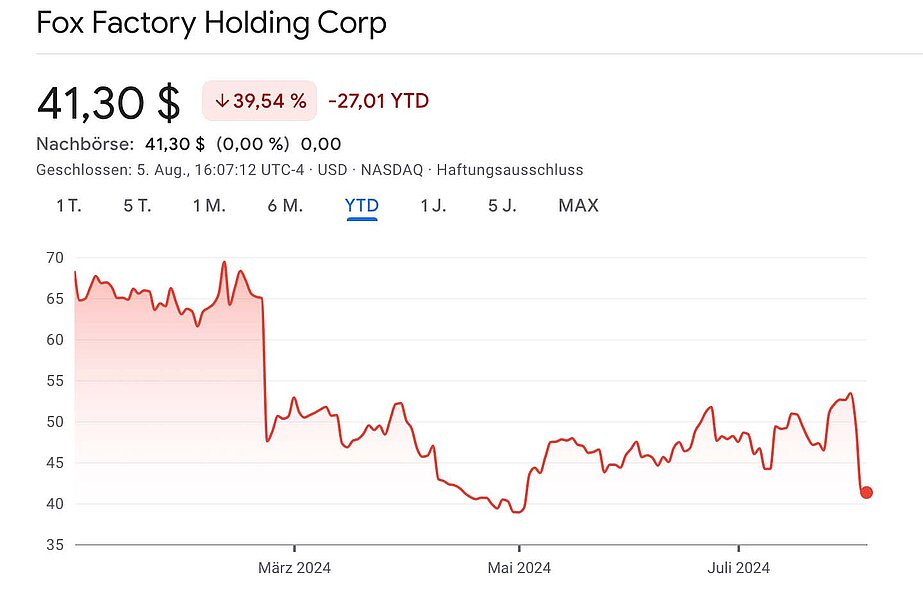The height and width of the screenshot is (600, 923).
Task: Click the Nachbörse after-hours price
Action: (175, 144)
